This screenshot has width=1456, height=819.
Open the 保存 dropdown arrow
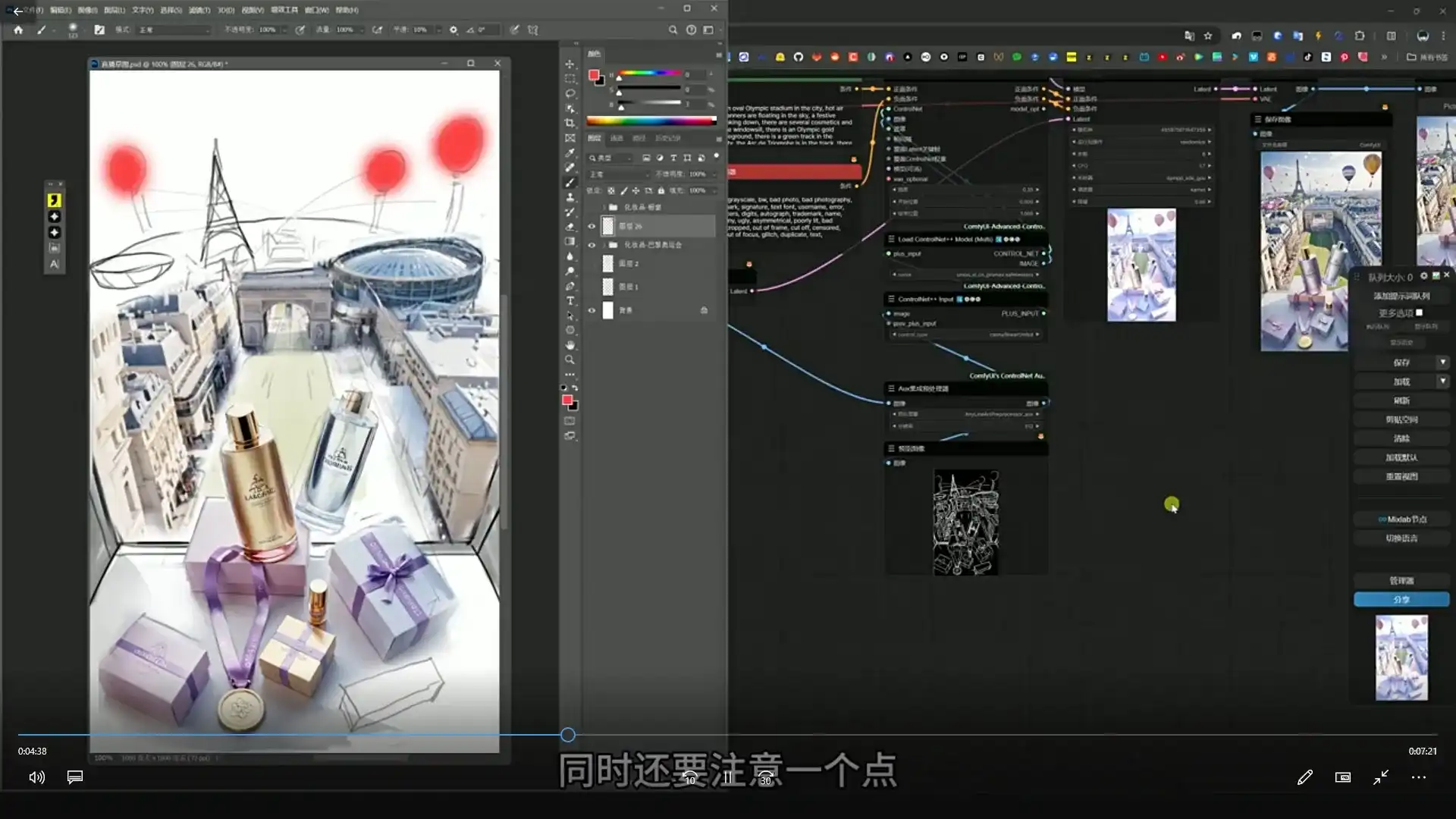click(x=1442, y=362)
